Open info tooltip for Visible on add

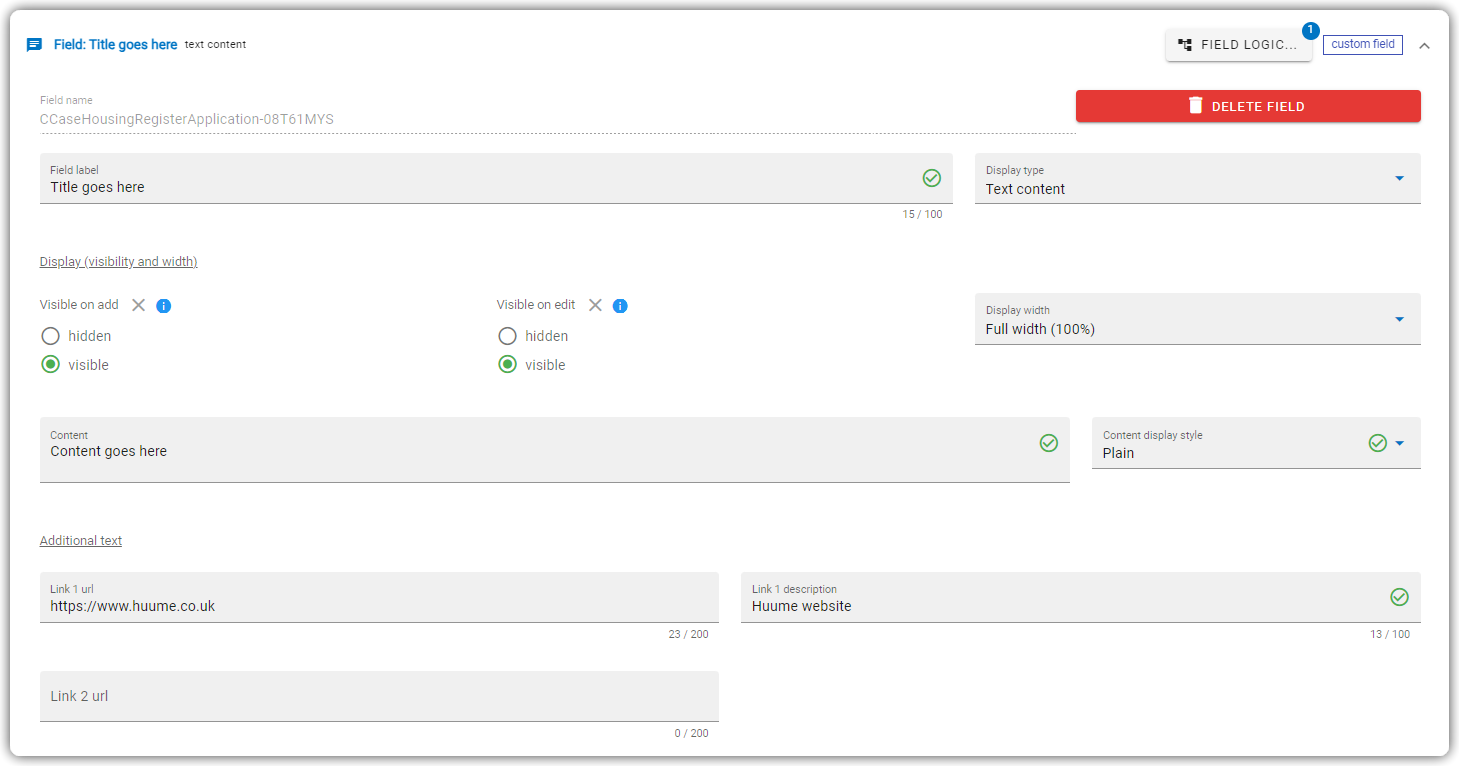point(164,306)
